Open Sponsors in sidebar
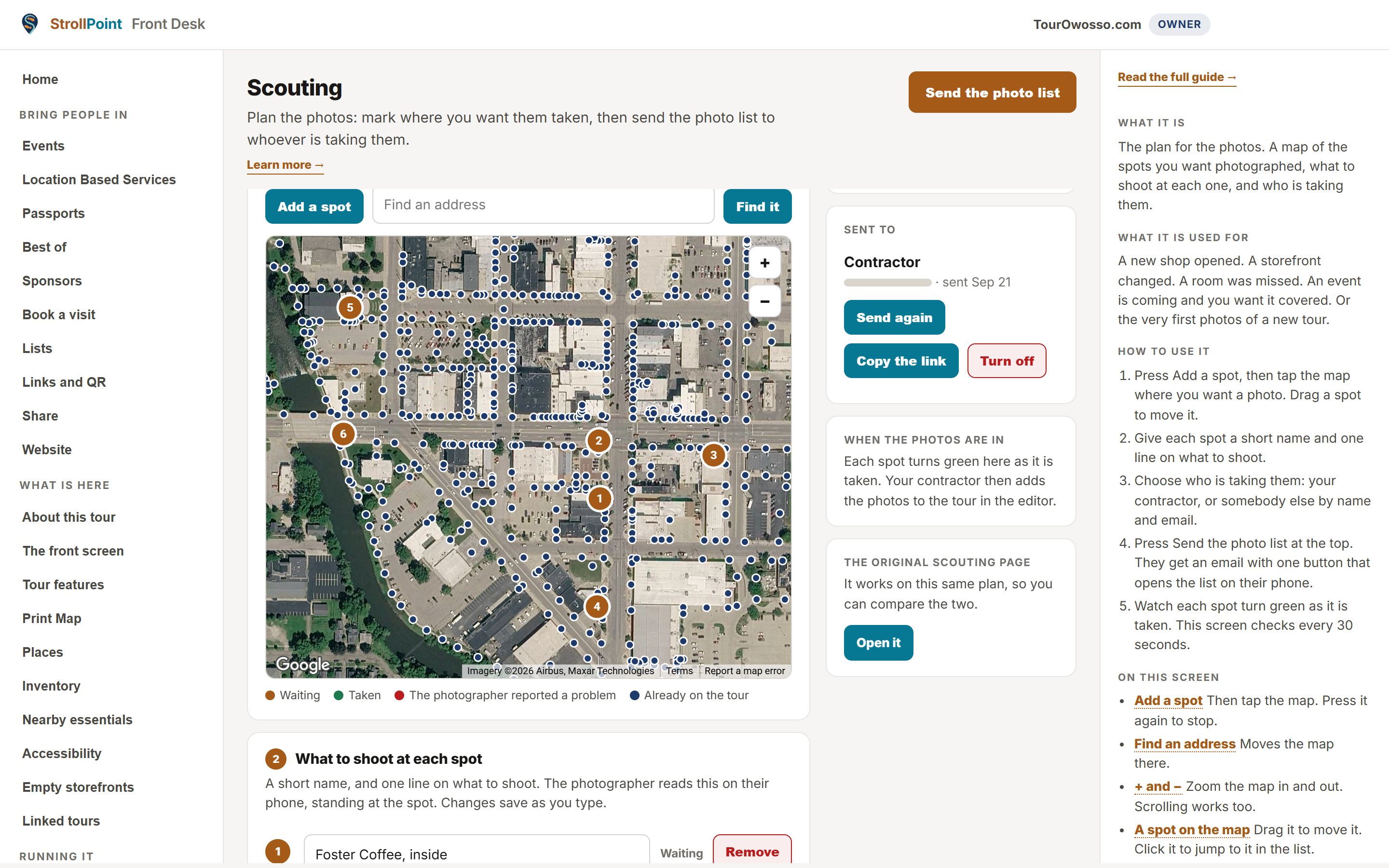The width and height of the screenshot is (1389, 868). (x=52, y=281)
